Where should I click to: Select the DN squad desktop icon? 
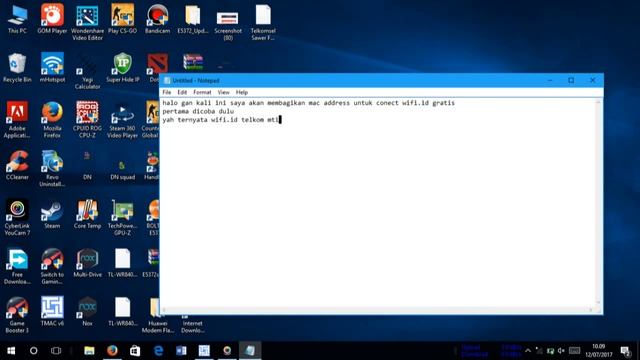122,169
